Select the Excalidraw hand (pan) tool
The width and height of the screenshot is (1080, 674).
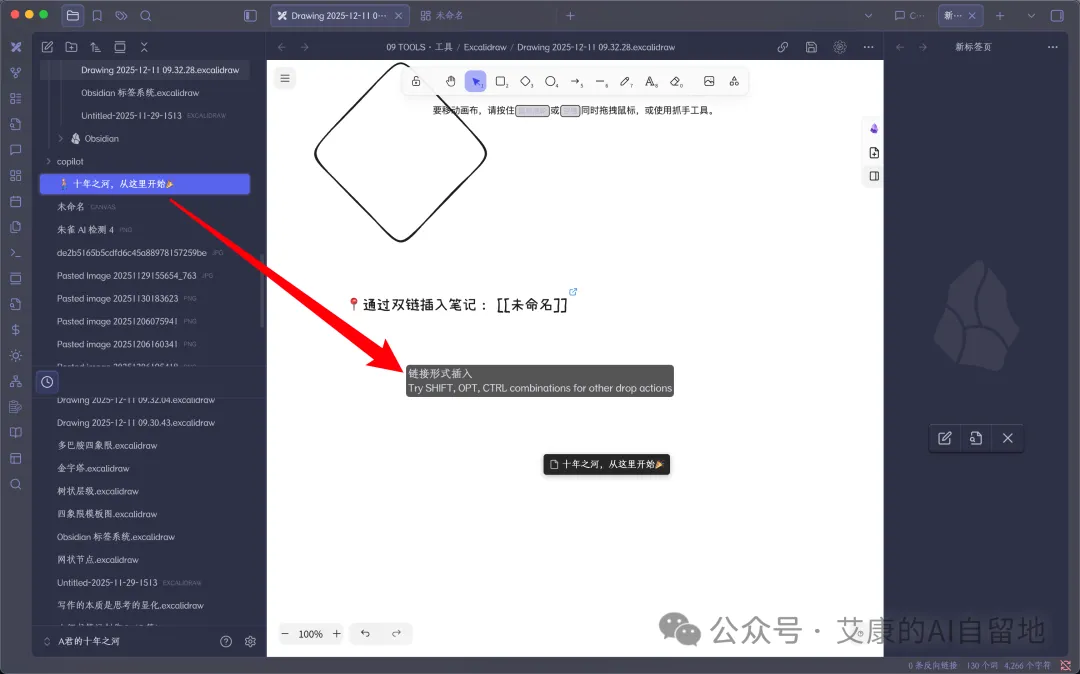(x=450, y=81)
